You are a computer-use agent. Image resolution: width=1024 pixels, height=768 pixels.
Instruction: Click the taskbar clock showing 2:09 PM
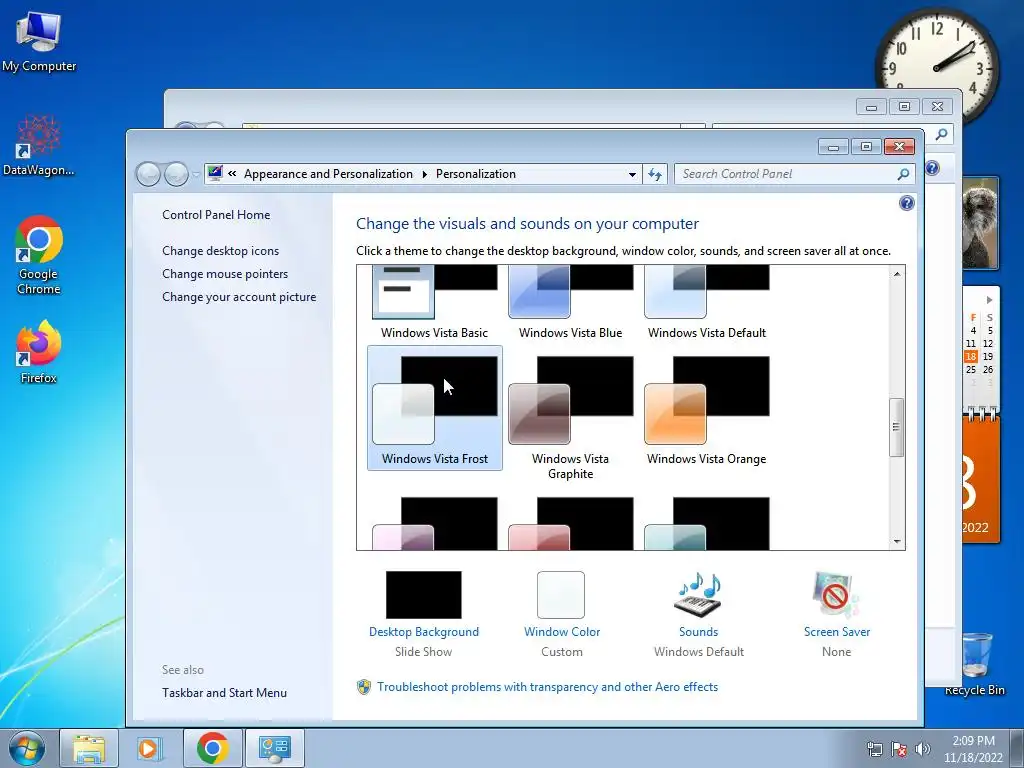pyautogui.click(x=973, y=749)
